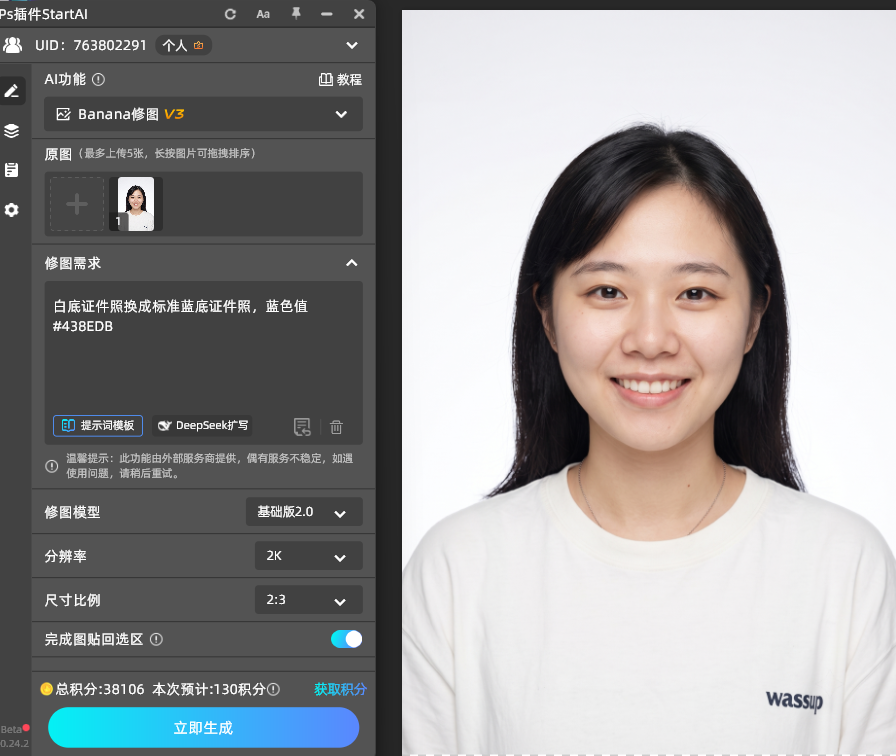
Task: Open the 尺寸比例 2:3 dropdown
Action: (309, 600)
